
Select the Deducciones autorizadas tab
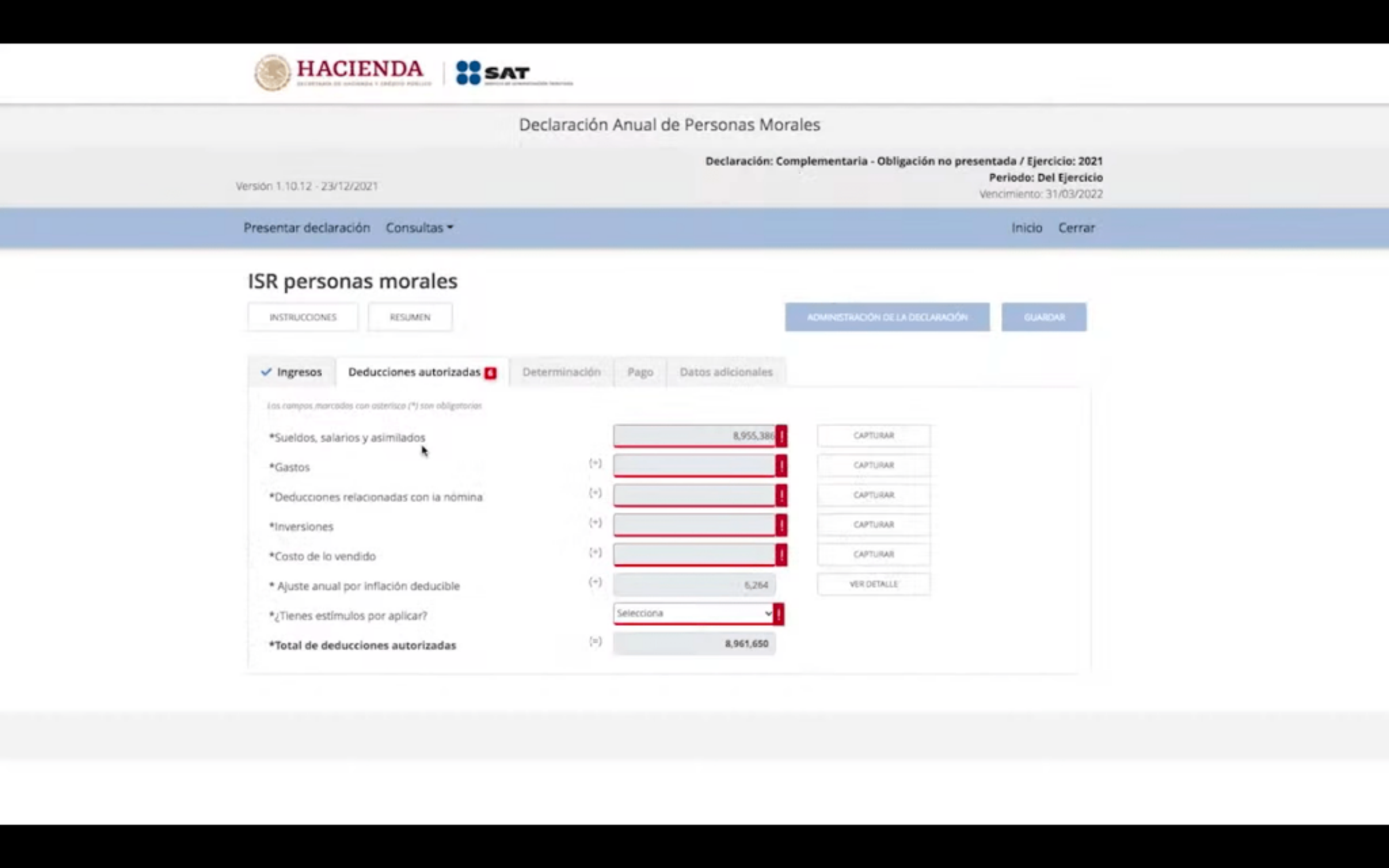[x=422, y=372]
